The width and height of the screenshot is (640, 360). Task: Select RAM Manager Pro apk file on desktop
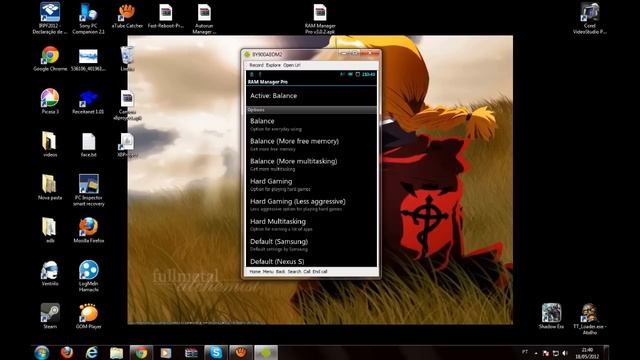(x=320, y=18)
